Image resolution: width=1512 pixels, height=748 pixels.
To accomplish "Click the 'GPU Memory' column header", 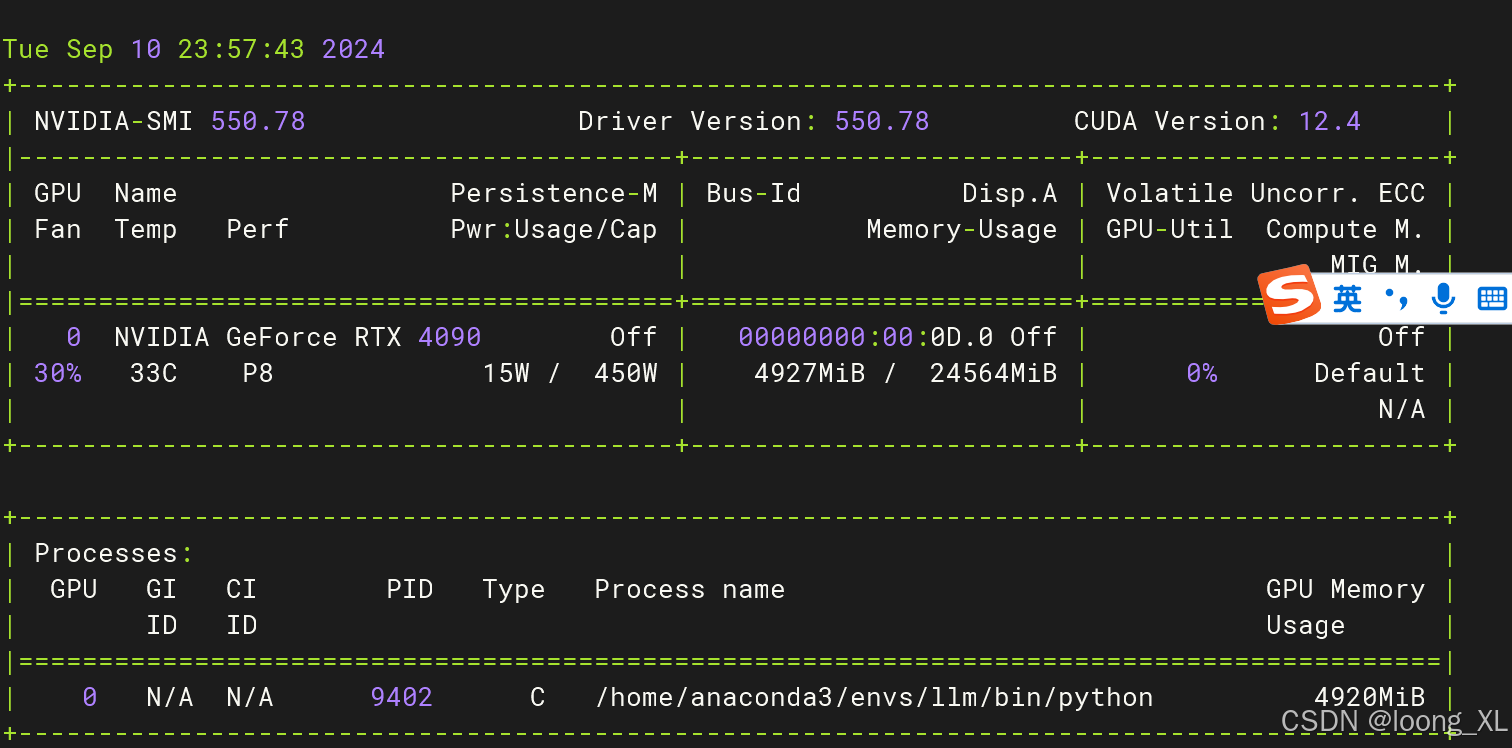I will tap(1346, 590).
